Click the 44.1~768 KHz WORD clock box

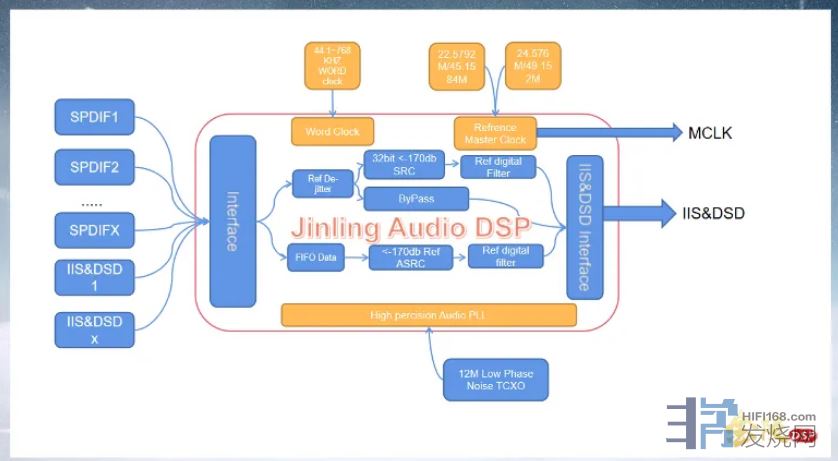coord(332,65)
